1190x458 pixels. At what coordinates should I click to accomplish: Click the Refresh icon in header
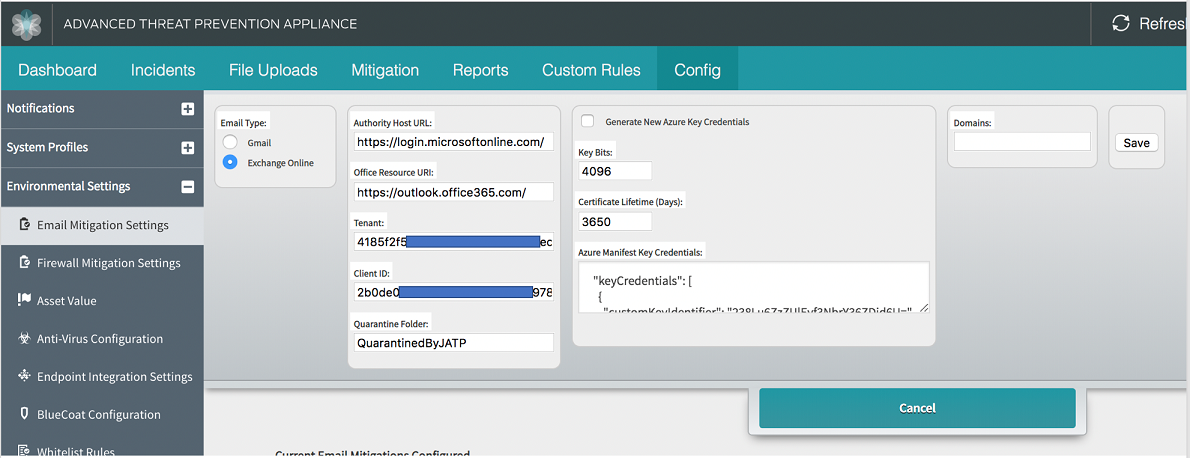pos(1121,23)
